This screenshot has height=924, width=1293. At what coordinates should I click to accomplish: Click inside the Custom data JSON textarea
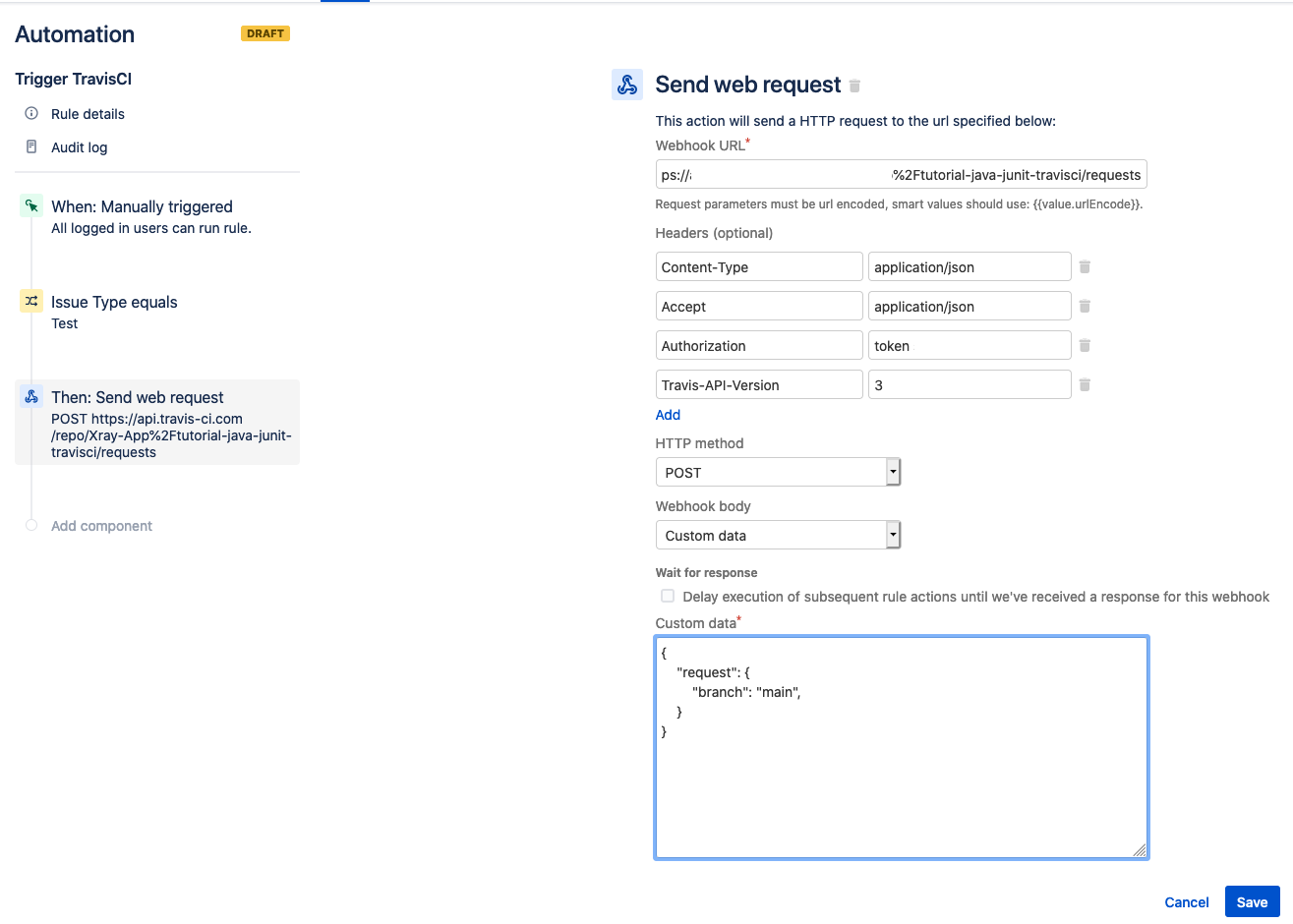click(901, 747)
